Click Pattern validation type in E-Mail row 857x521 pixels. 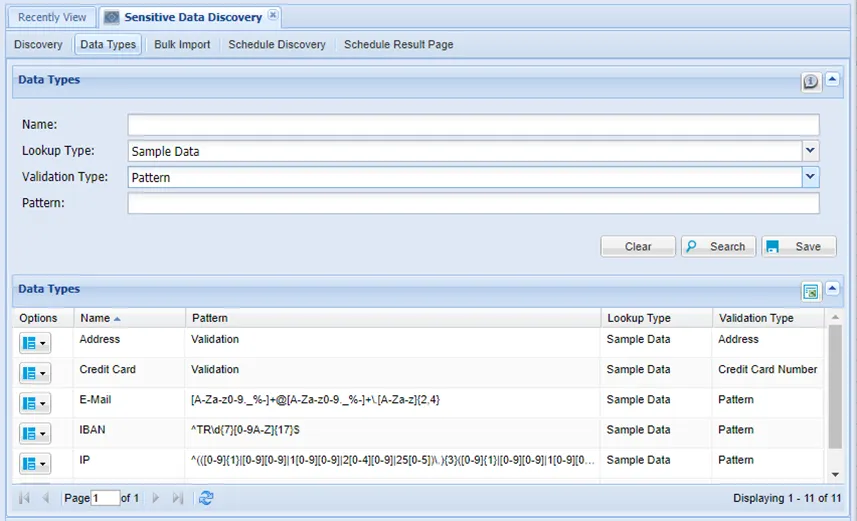[x=736, y=399]
